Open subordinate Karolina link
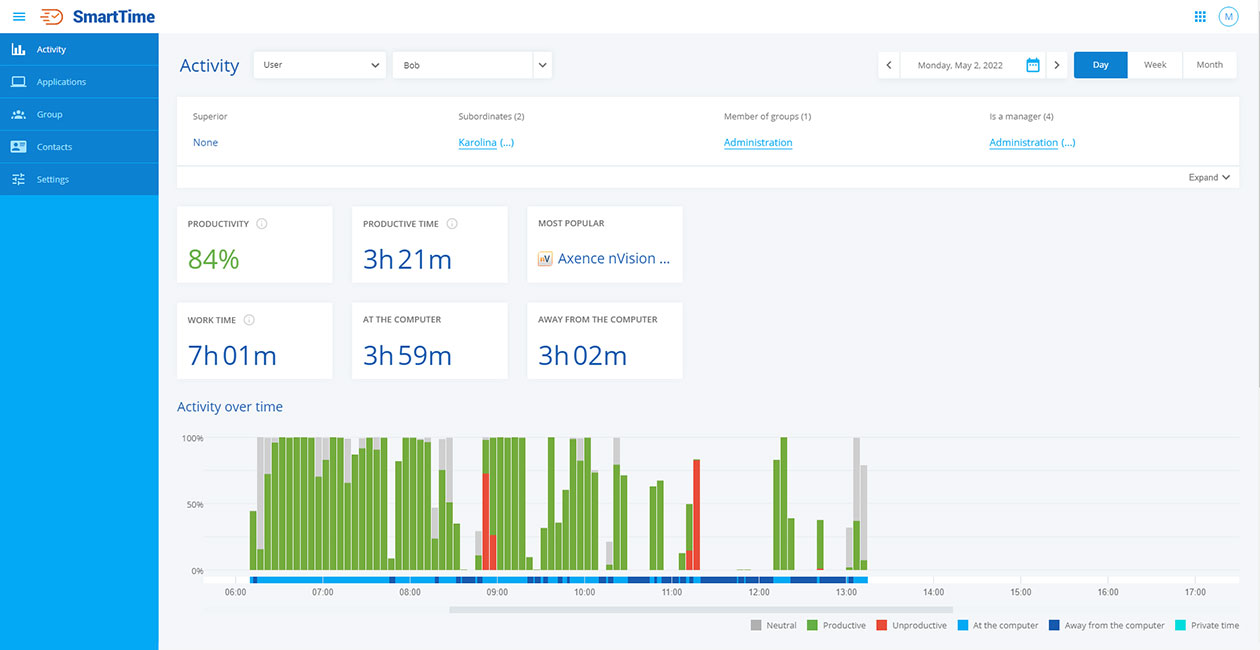 click(477, 143)
